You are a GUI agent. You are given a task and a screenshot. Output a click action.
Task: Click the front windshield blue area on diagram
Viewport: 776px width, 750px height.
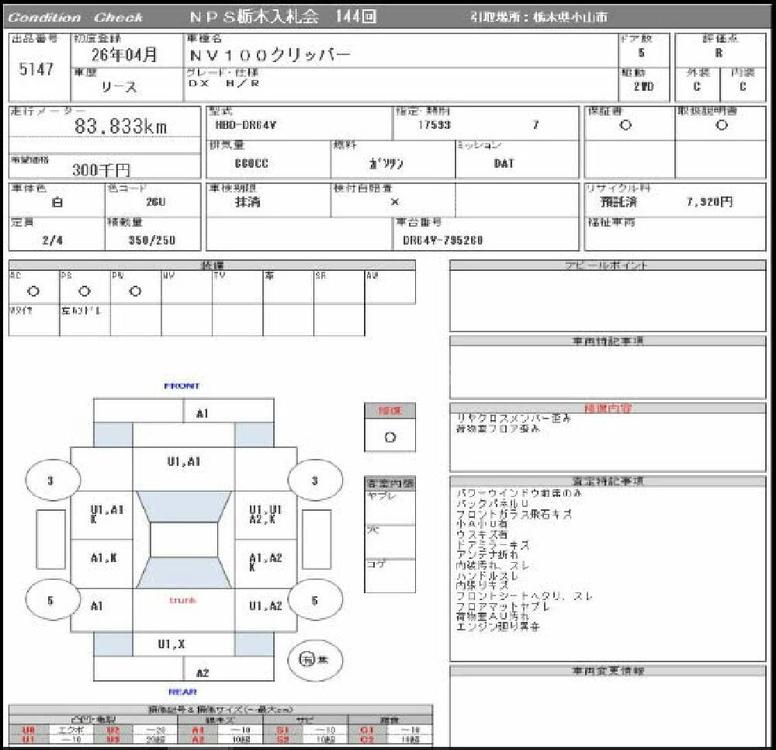pyautogui.click(x=183, y=505)
